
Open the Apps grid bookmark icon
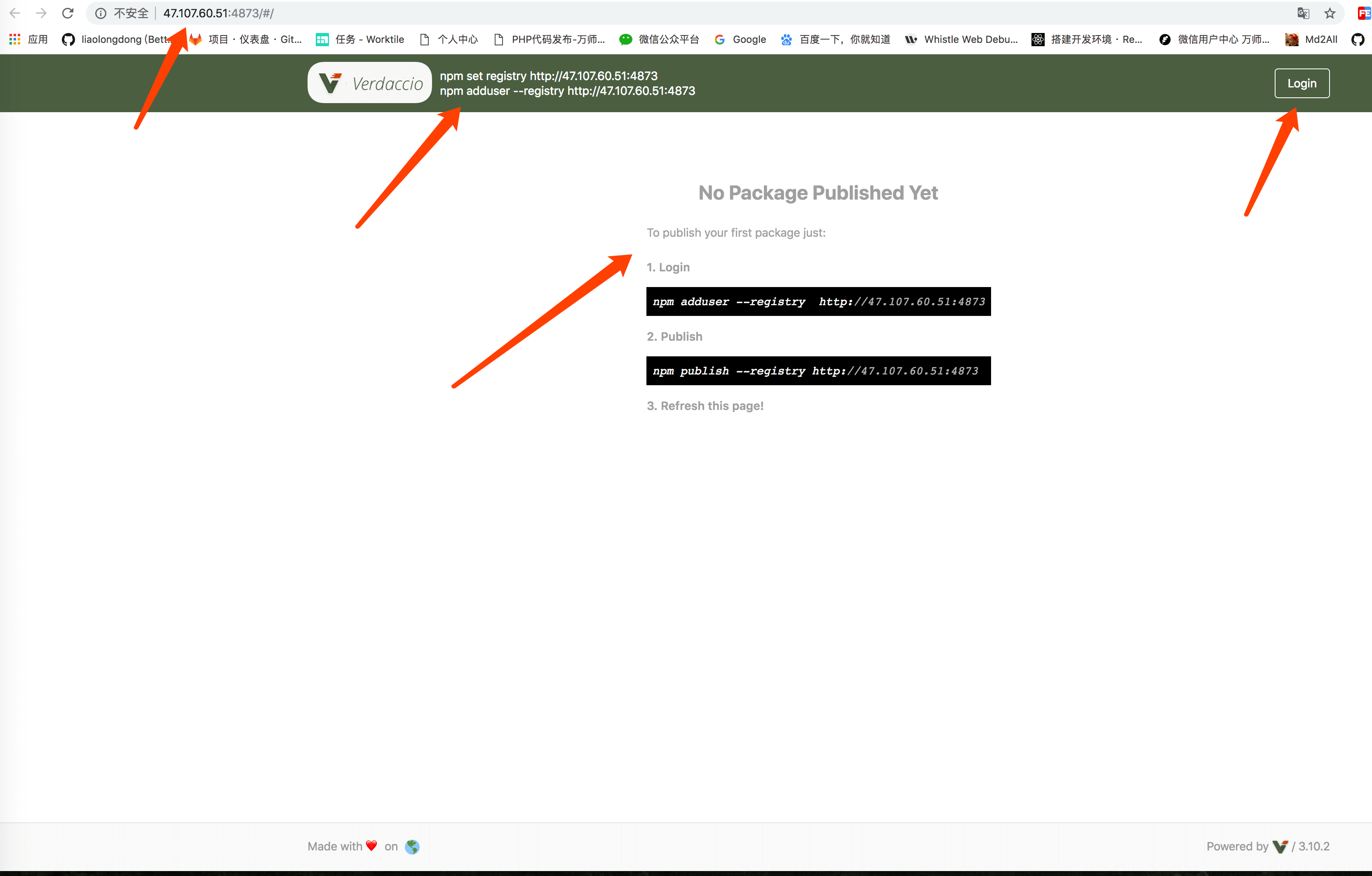(x=15, y=39)
